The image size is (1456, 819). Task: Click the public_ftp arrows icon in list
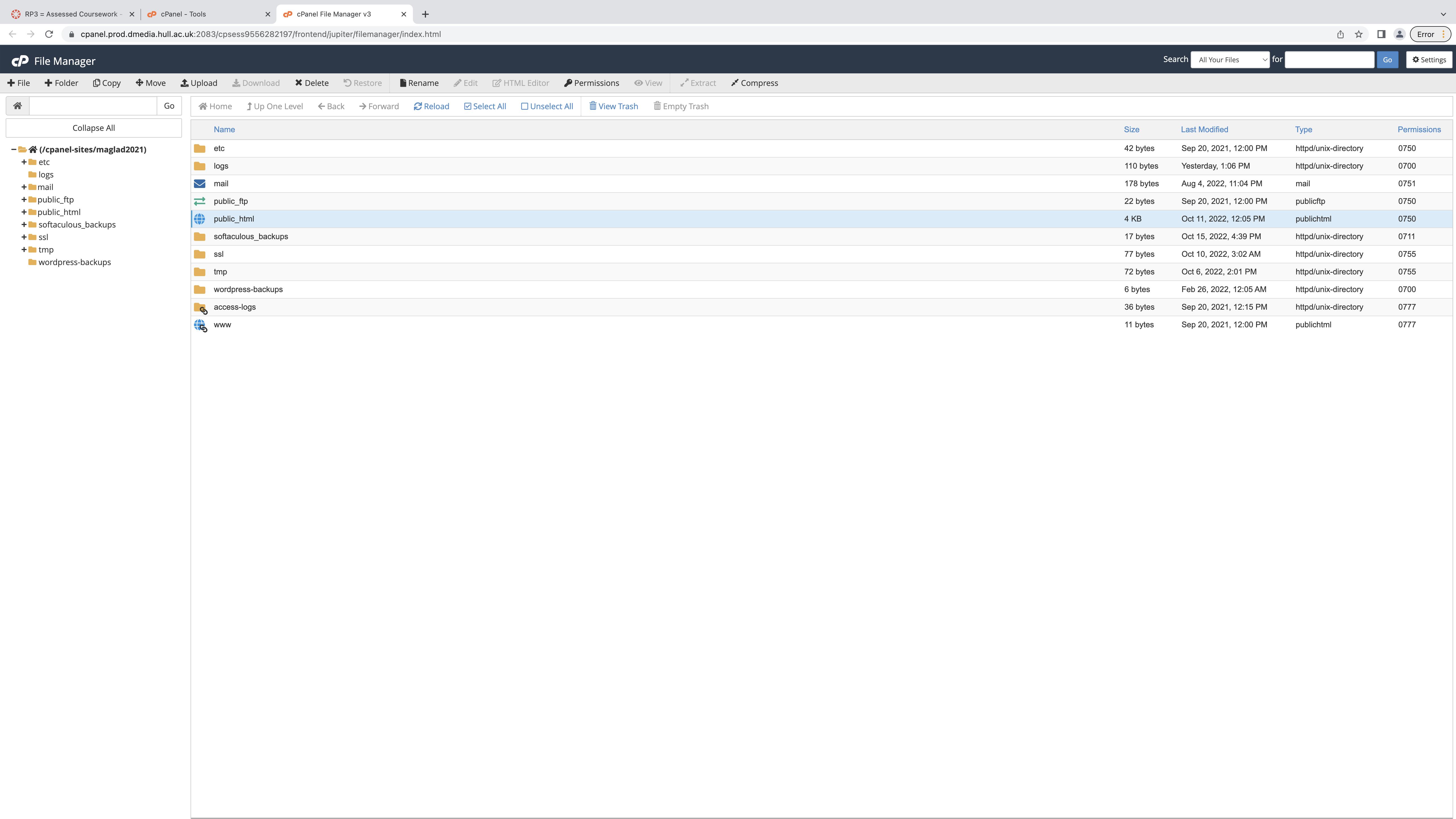(200, 201)
